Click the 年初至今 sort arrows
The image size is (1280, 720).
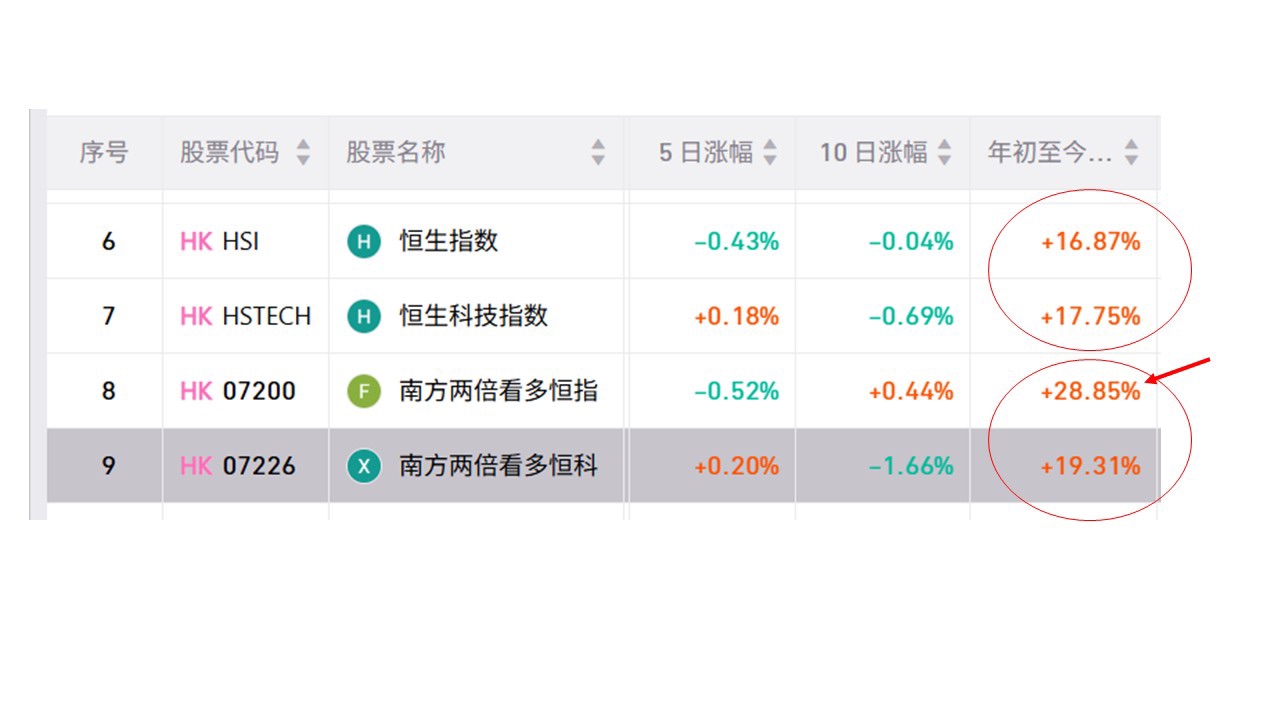[1131, 153]
